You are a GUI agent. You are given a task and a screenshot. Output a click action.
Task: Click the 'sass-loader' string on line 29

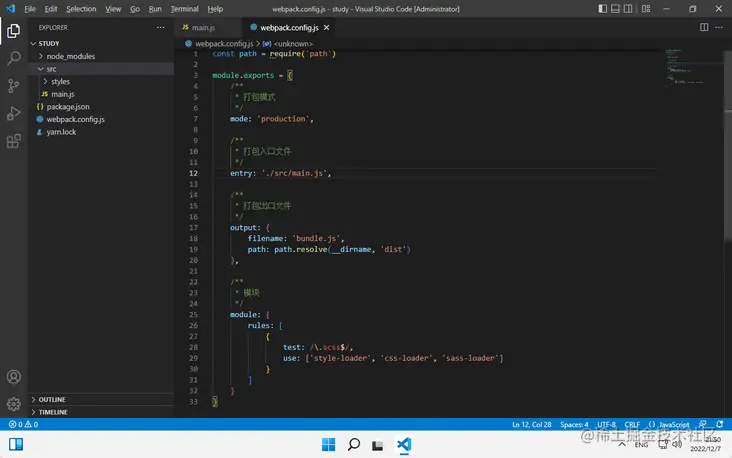click(470, 358)
